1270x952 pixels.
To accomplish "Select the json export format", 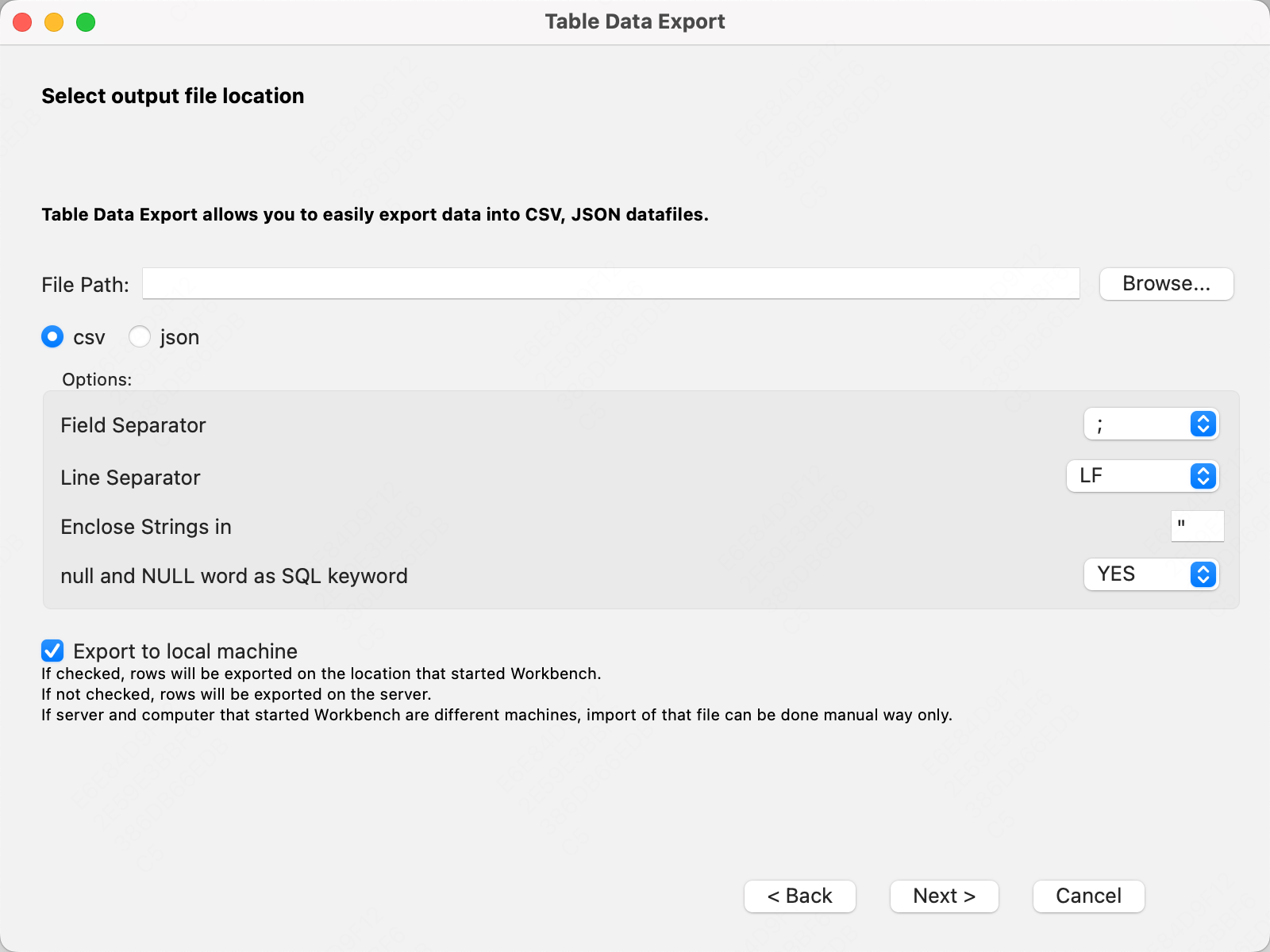I will 140,336.
